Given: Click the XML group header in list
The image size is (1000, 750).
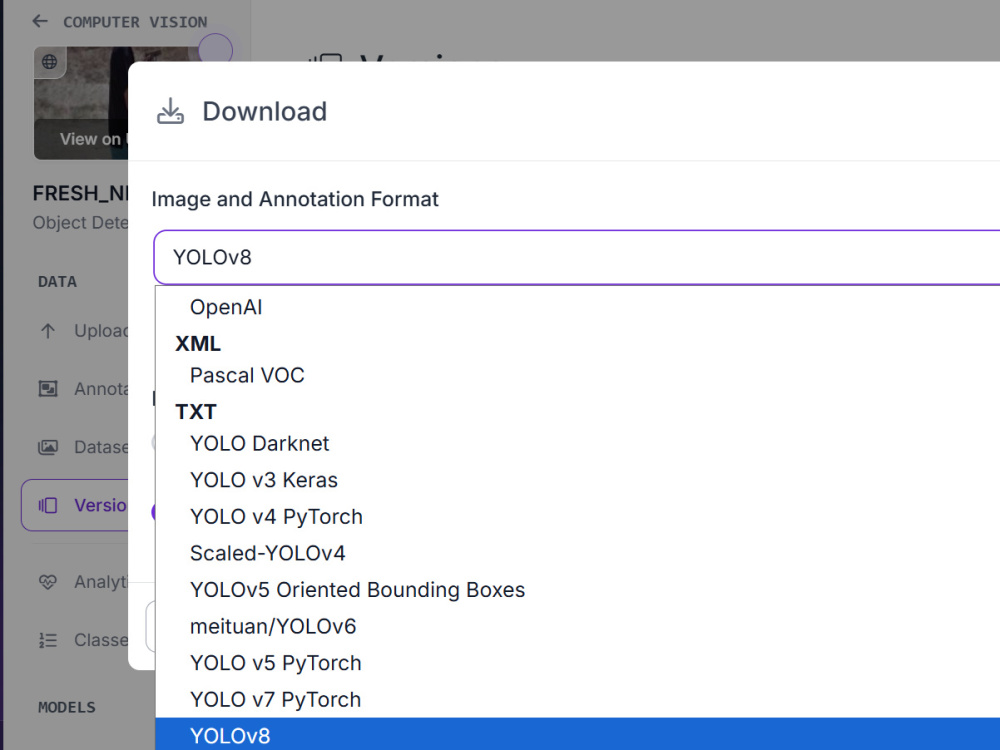Looking at the screenshot, I should 198,344.
